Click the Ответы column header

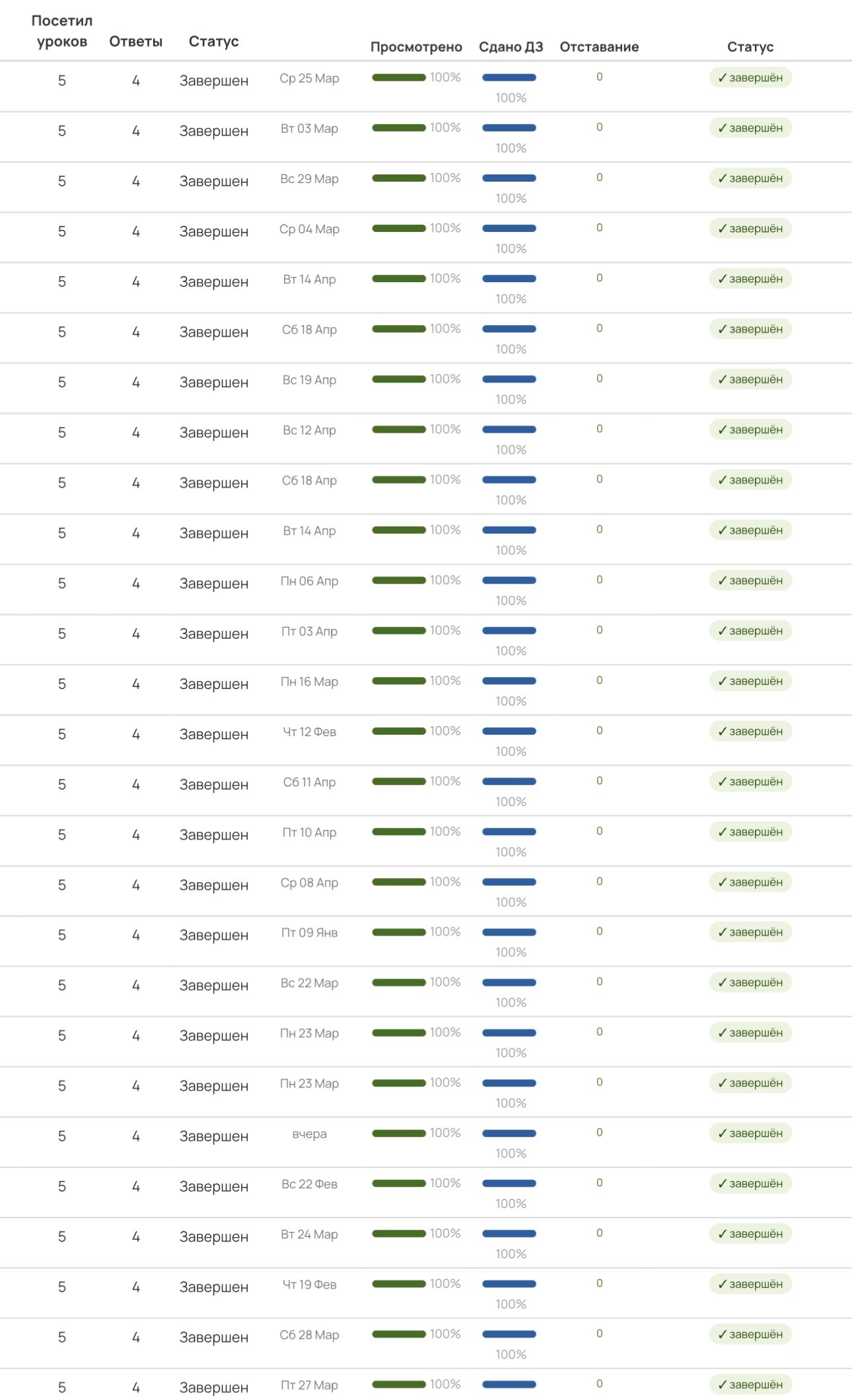coord(135,42)
